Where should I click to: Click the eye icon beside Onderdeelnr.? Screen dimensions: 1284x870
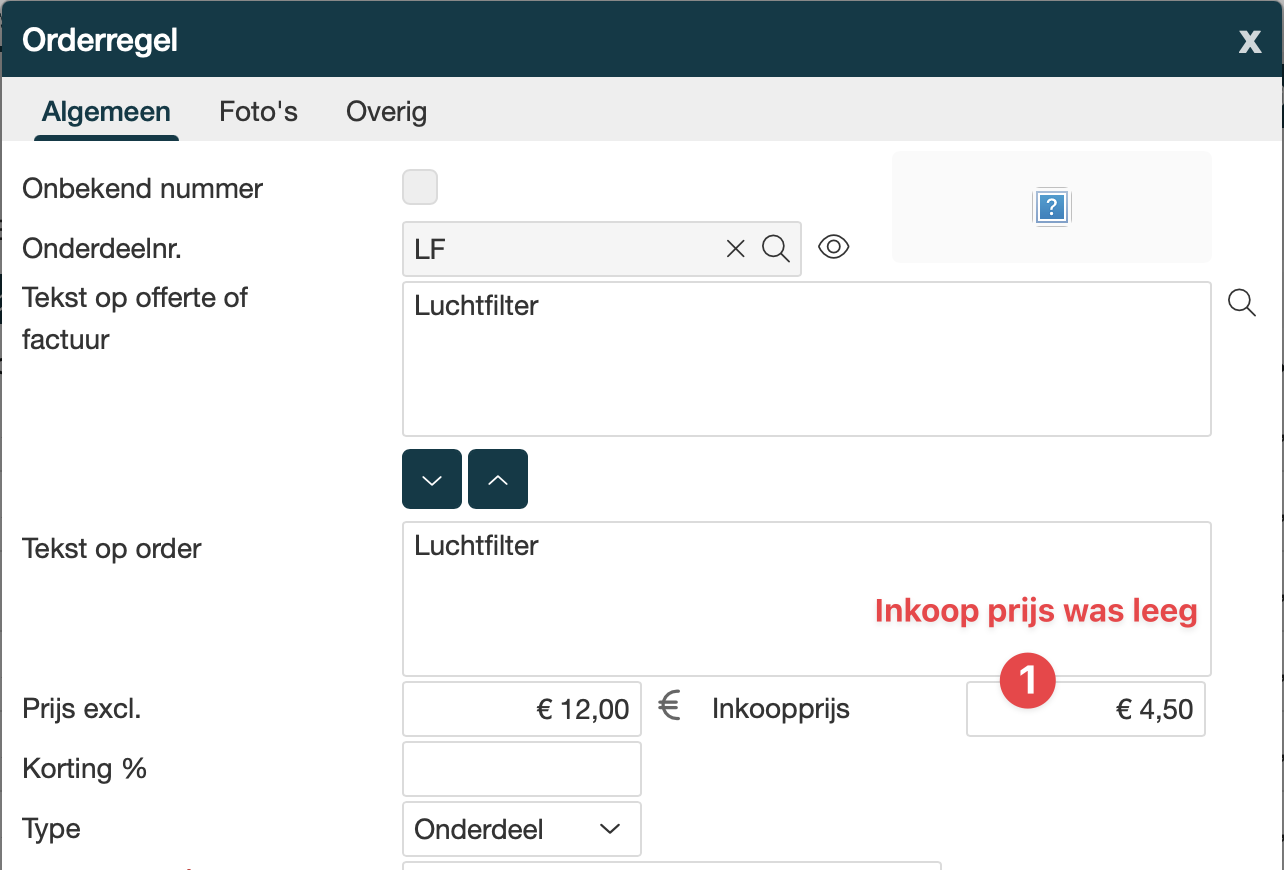pos(833,247)
